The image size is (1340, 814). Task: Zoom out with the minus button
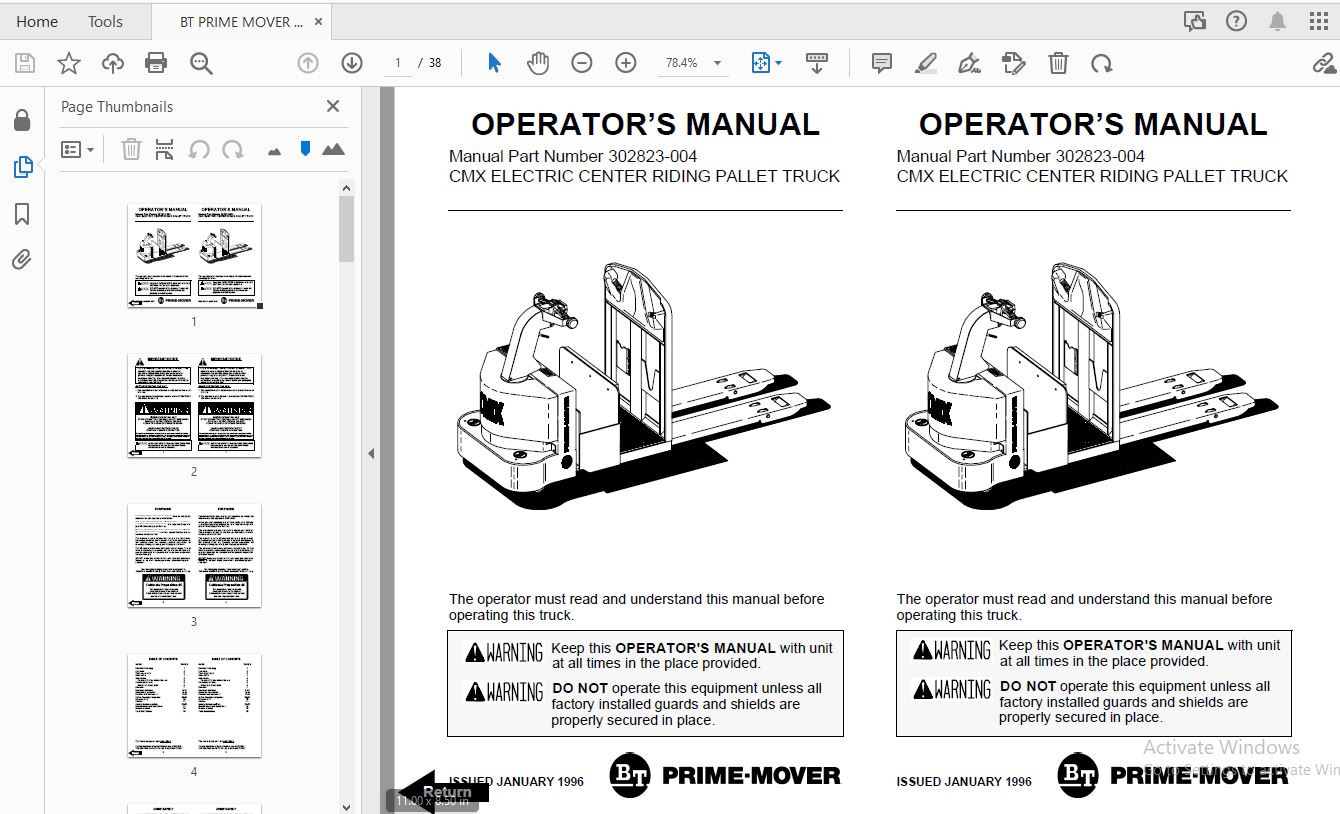pyautogui.click(x=582, y=63)
